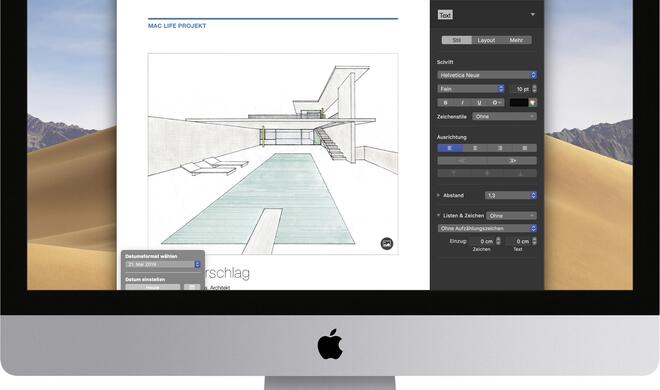Decrease paragraph indent level
Image resolution: width=660 pixels, height=390 pixels.
[462, 161]
